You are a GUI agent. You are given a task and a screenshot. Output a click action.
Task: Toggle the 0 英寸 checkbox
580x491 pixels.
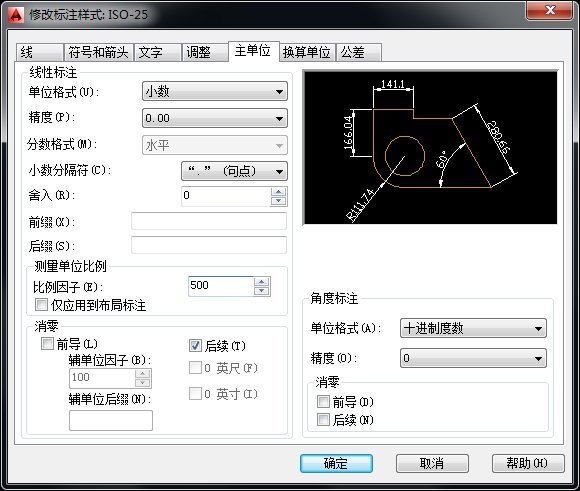[x=195, y=393]
